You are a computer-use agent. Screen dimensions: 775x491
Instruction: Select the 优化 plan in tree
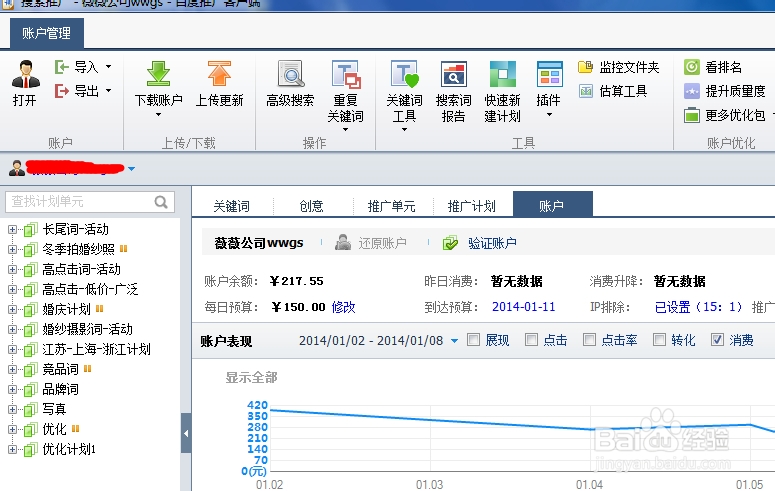coord(54,429)
